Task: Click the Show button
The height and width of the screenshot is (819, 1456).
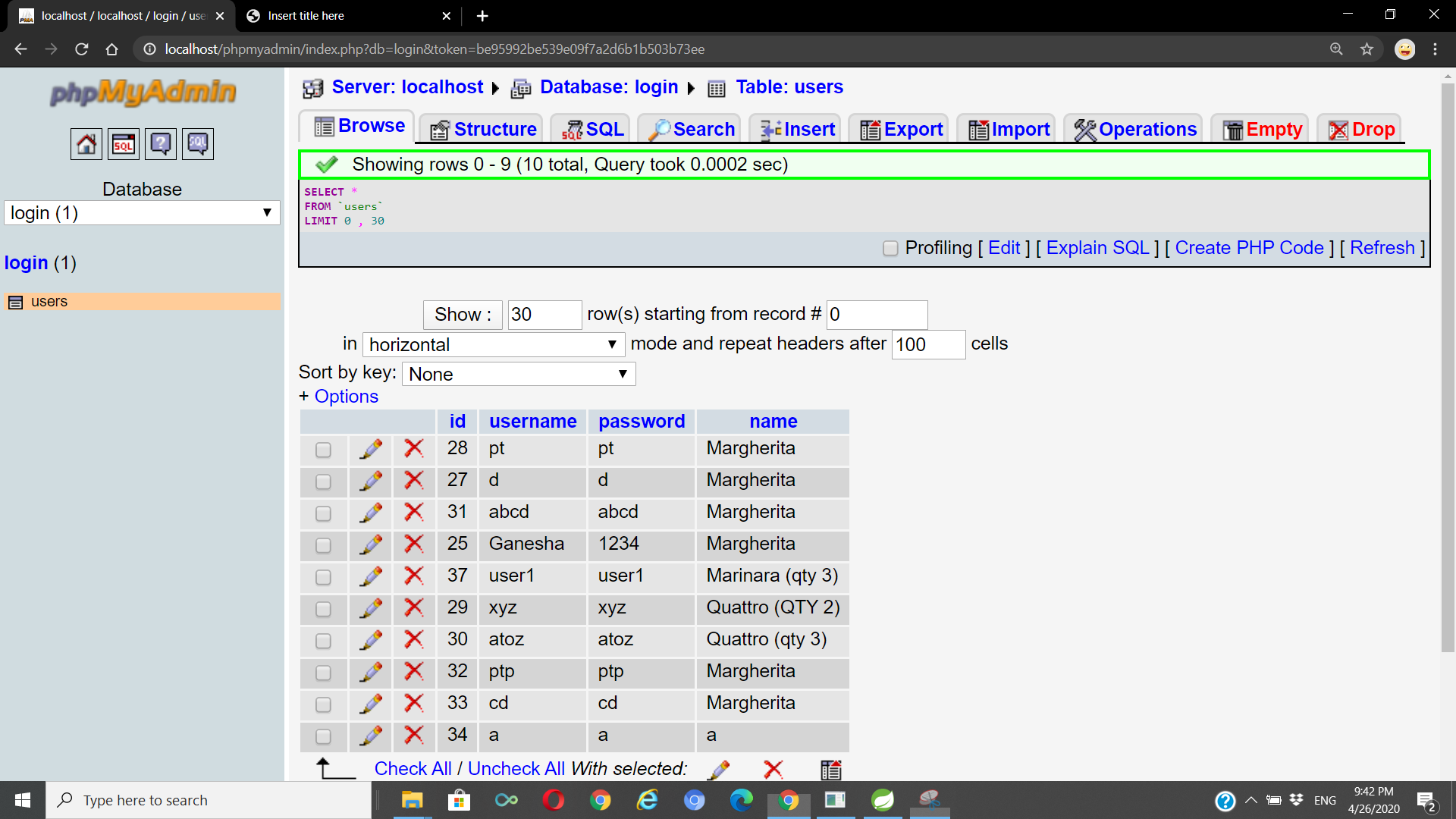Action: click(463, 315)
